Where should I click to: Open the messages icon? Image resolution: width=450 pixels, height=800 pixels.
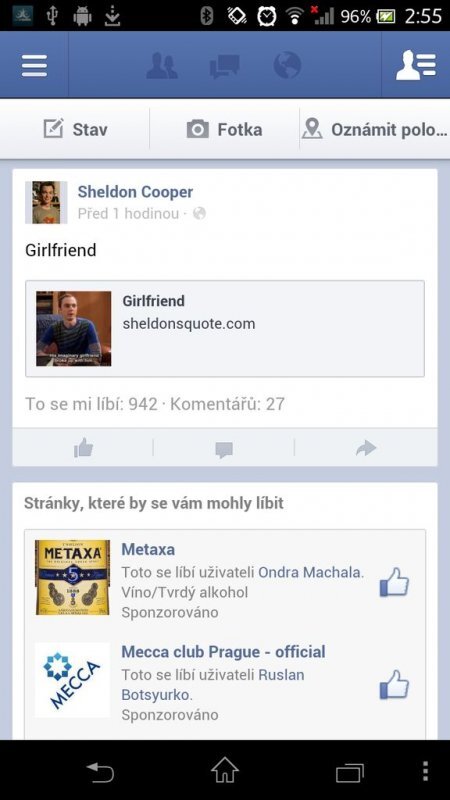point(224,66)
